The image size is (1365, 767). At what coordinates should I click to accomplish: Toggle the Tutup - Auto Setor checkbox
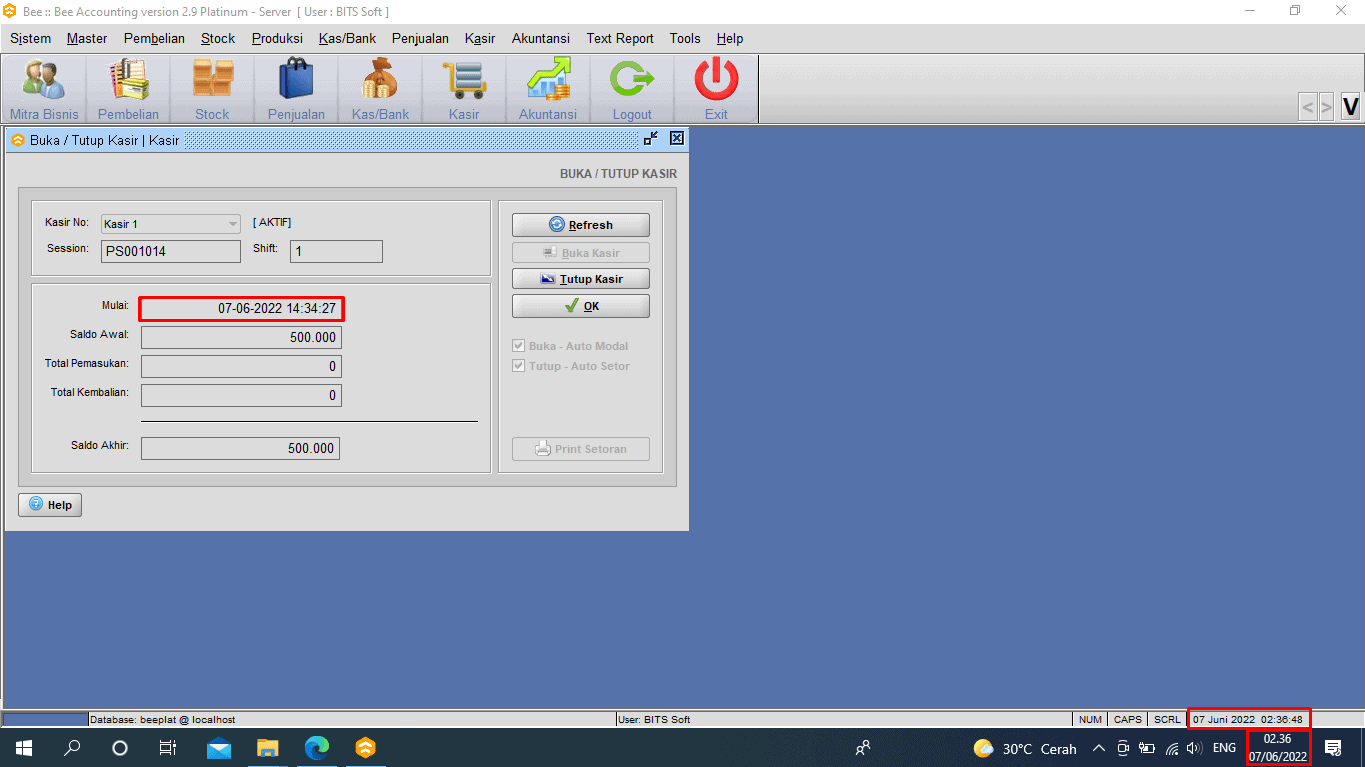519,366
